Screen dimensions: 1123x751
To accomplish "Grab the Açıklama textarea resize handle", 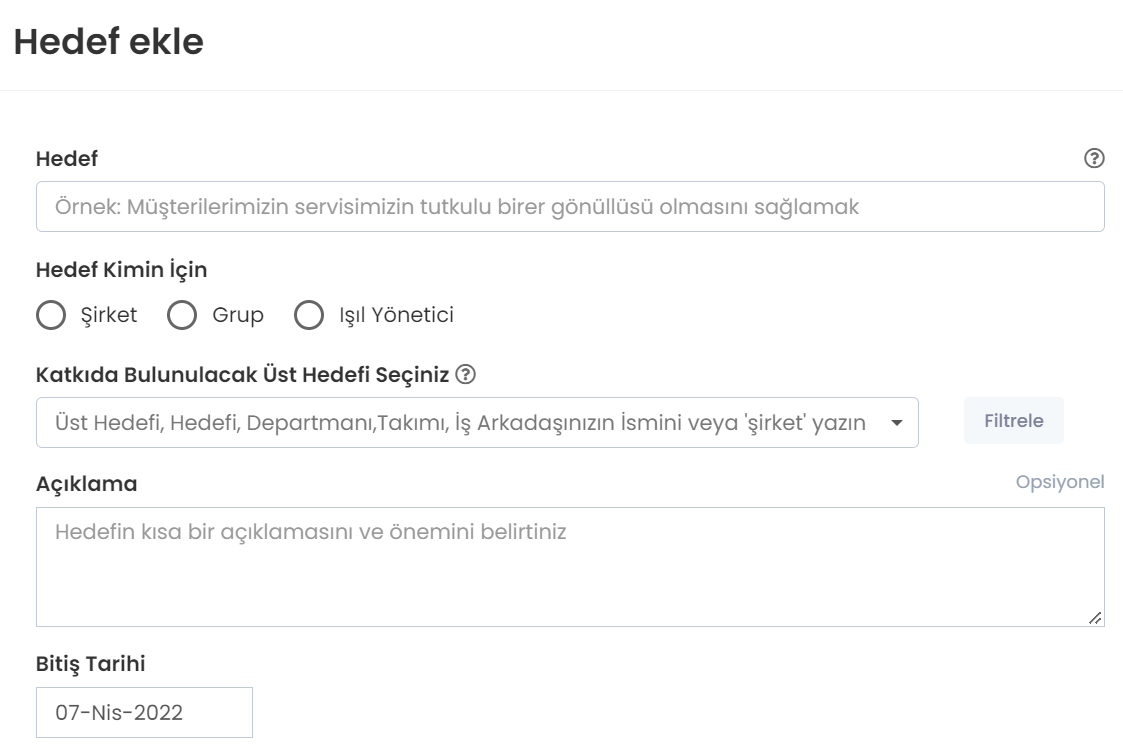I will 1096,619.
